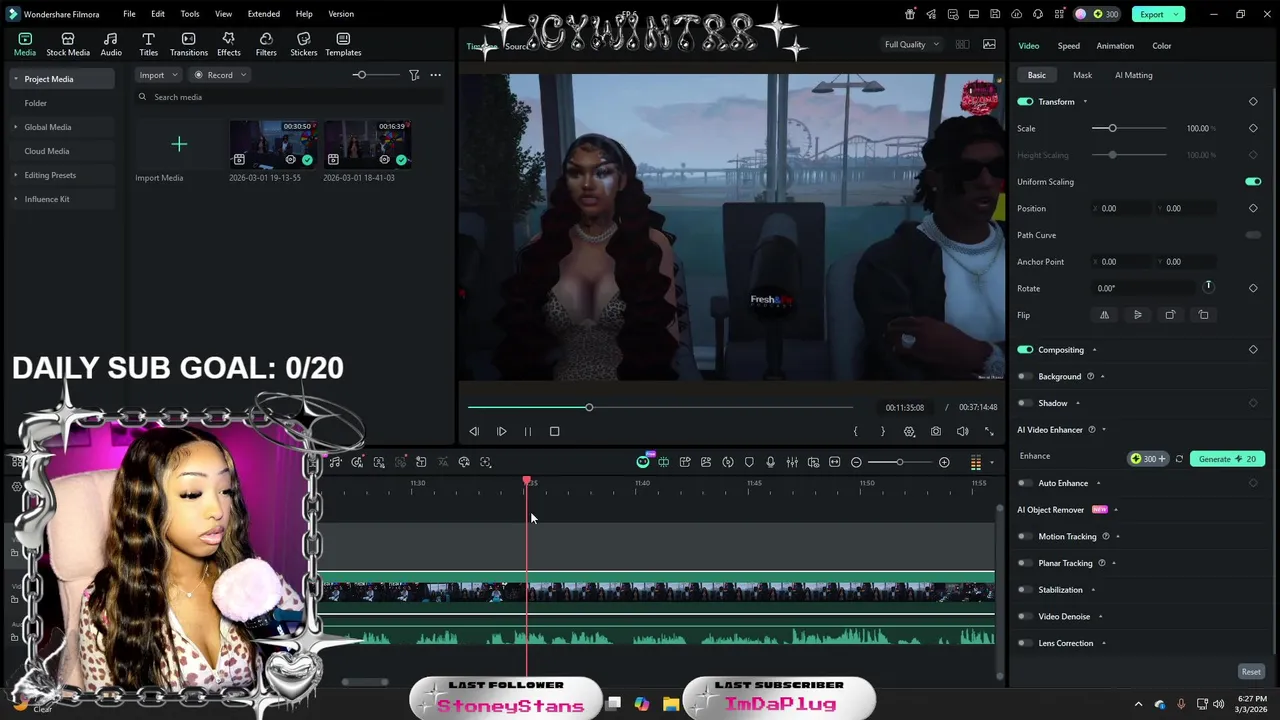Zoom in the timeline with plus button

(x=944, y=462)
